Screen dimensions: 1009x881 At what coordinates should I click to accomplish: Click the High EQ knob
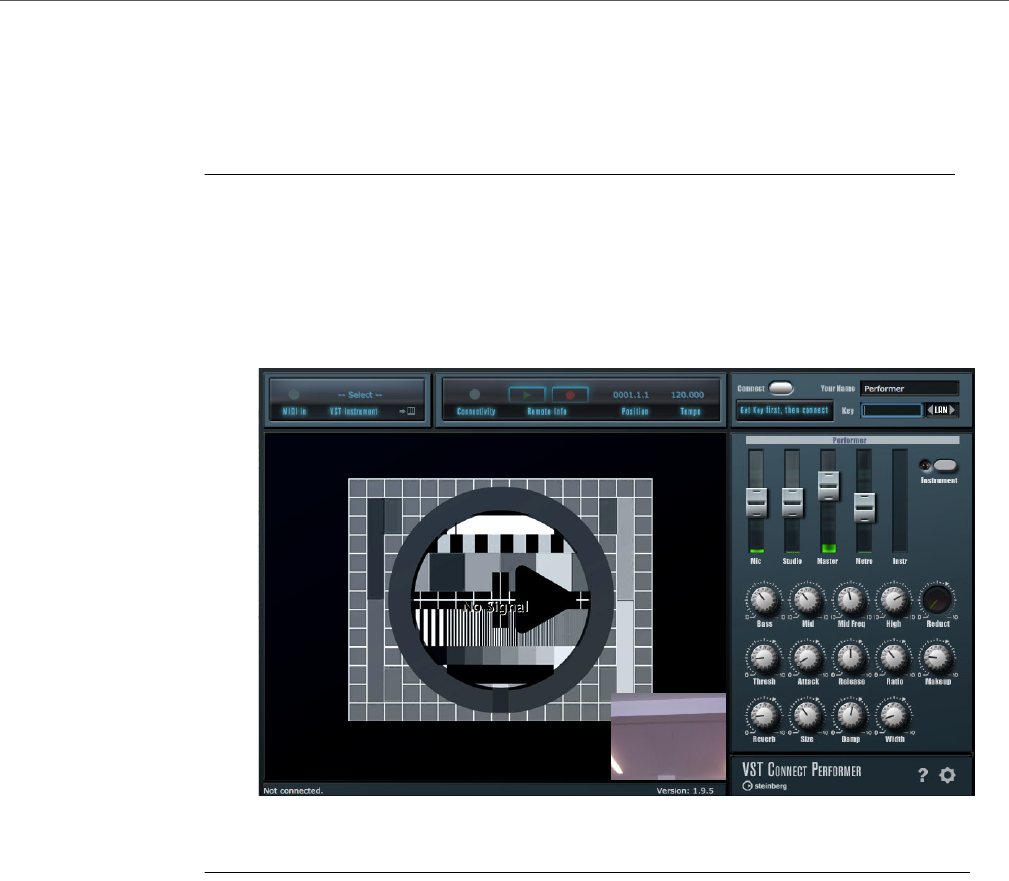click(x=894, y=600)
